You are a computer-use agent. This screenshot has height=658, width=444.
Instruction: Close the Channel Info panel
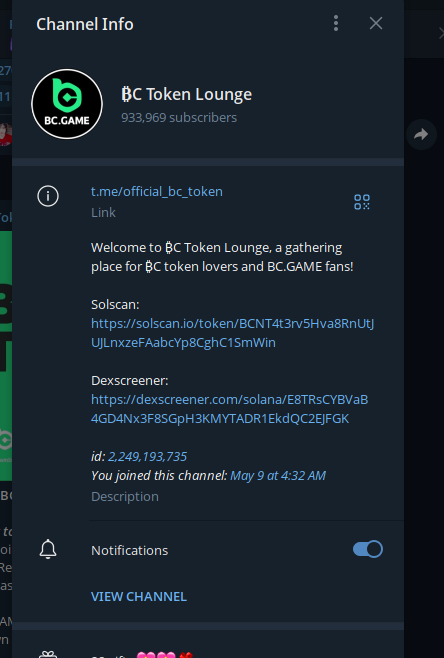click(x=376, y=24)
